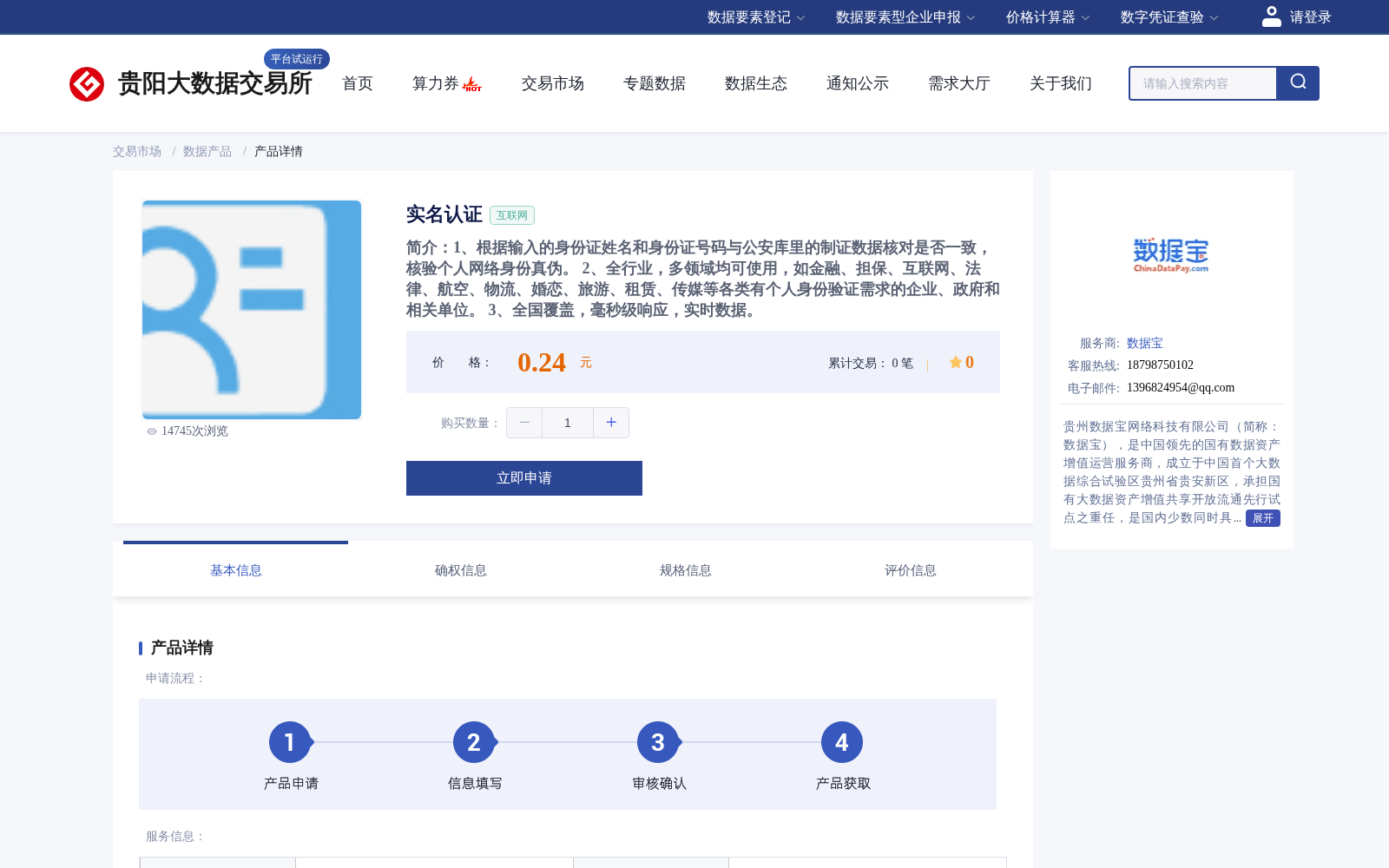Click the 互联网 category tag
Viewport: 1389px width, 868px height.
click(512, 215)
